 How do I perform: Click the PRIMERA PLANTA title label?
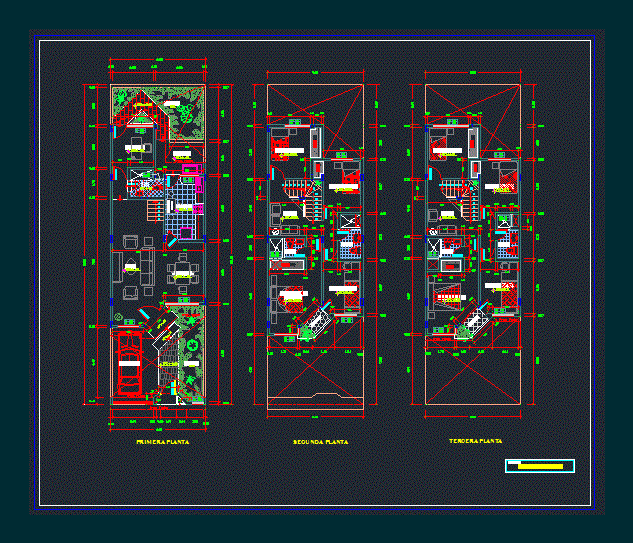161,441
